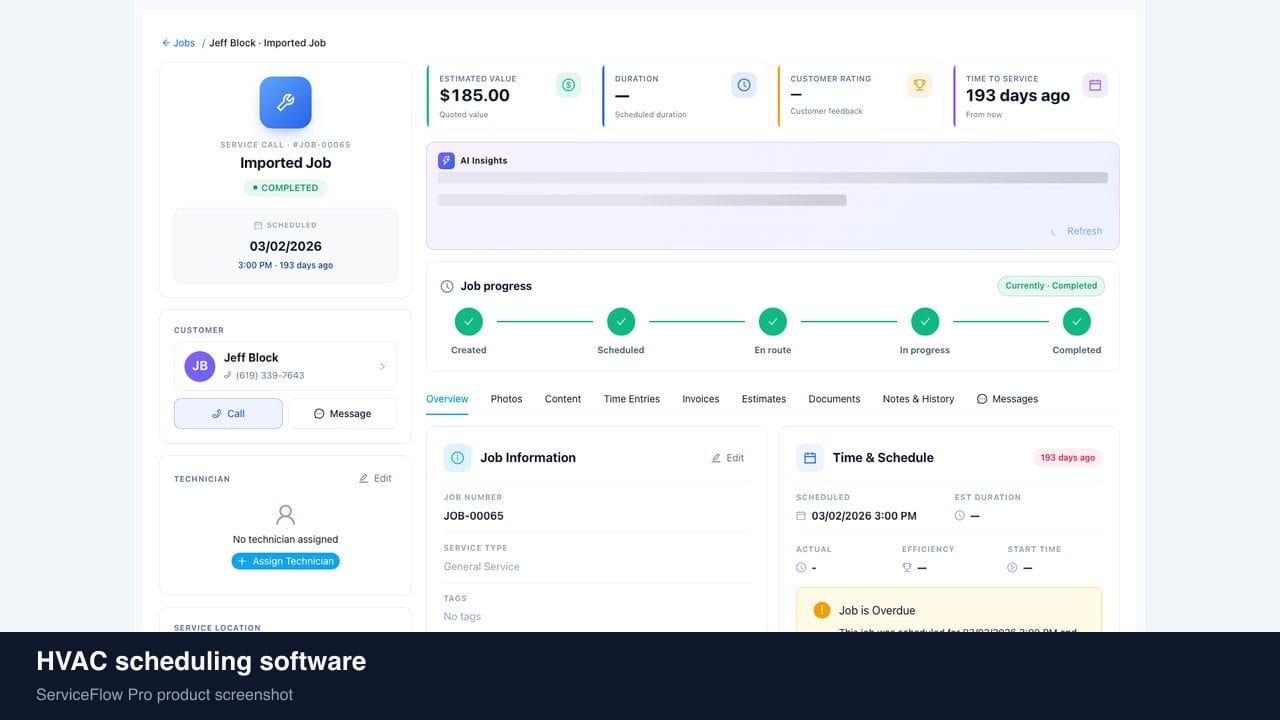Click the dollar icon on Estimated Value card
This screenshot has width=1280, height=720.
coord(568,85)
